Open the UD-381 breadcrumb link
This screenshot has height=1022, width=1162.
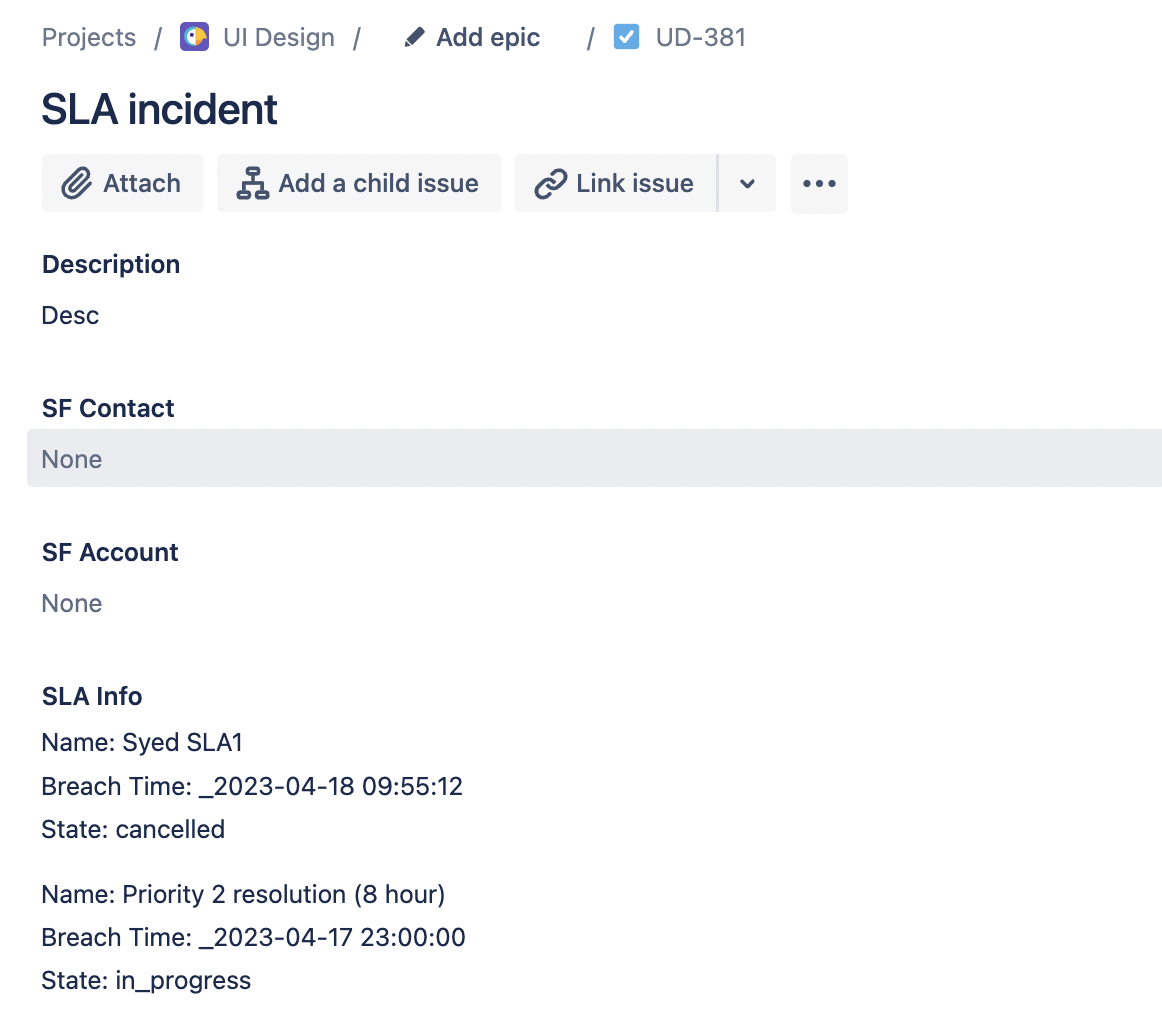pyautogui.click(x=700, y=37)
